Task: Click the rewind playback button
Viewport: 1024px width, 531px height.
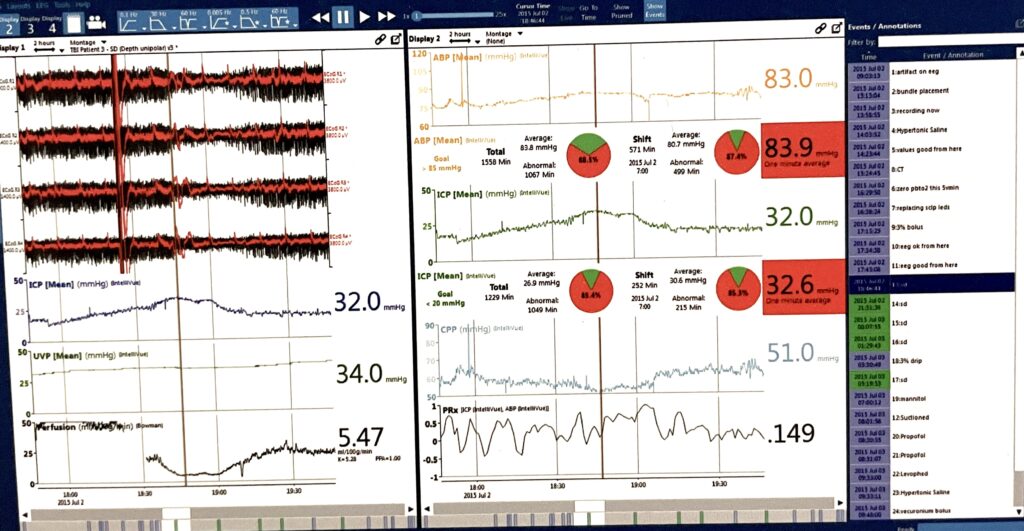Action: (320, 18)
